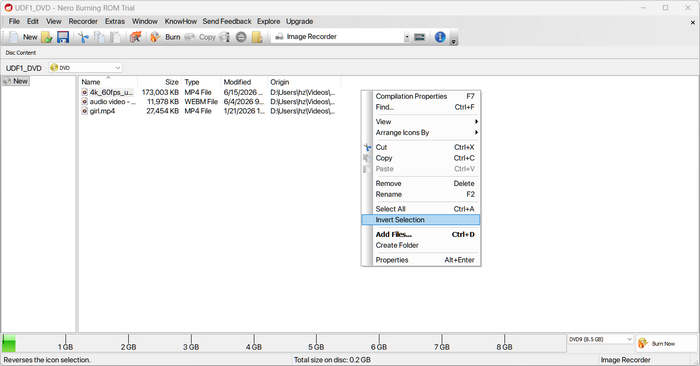
Task: Click the Disc Content panel label
Action: tap(21, 53)
